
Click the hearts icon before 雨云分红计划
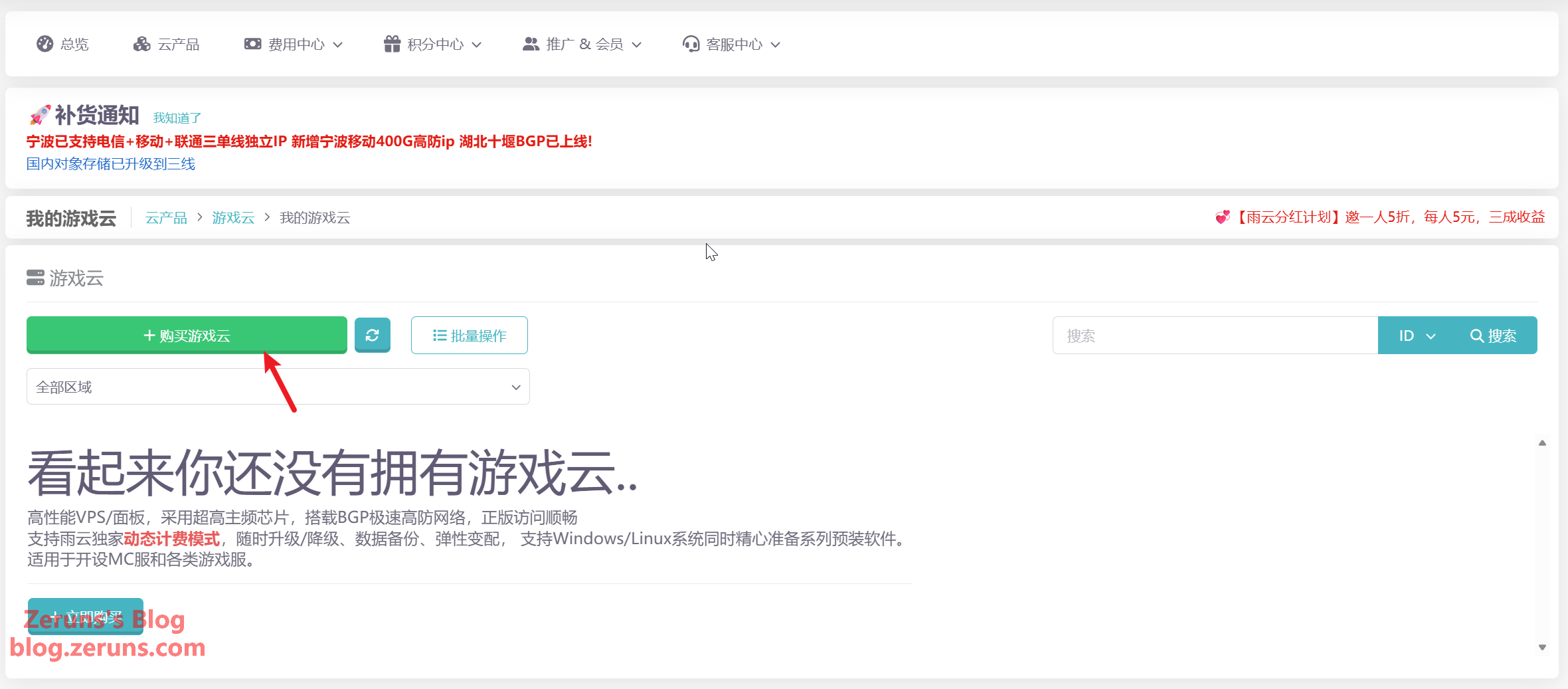click(x=1222, y=217)
